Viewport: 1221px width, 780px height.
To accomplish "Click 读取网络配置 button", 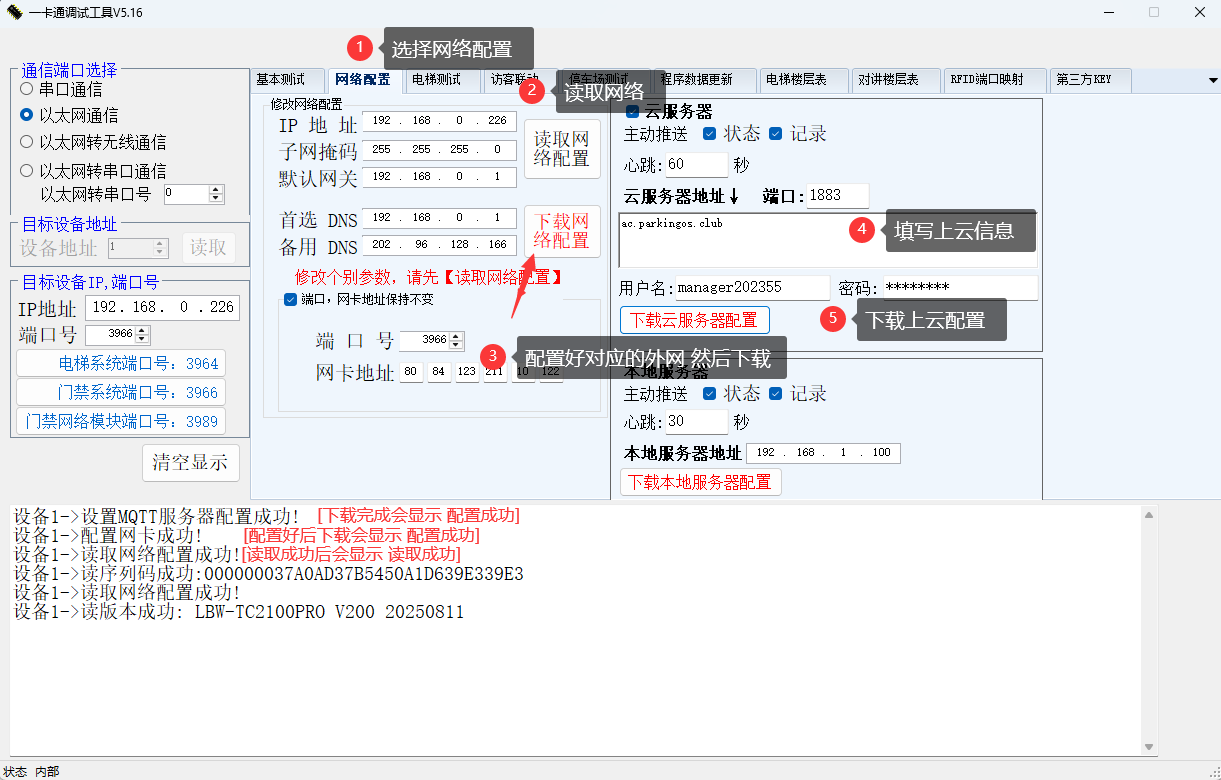I will [x=562, y=149].
